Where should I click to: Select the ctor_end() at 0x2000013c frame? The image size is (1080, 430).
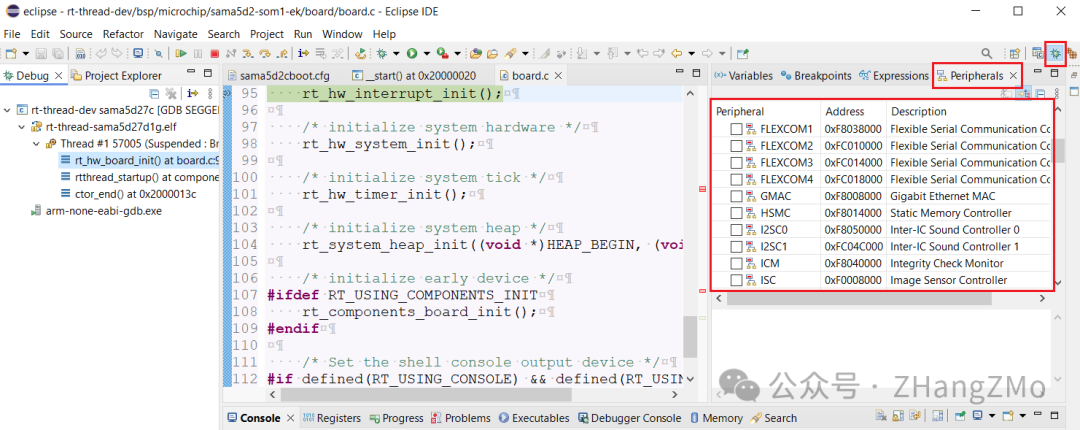pos(128,194)
